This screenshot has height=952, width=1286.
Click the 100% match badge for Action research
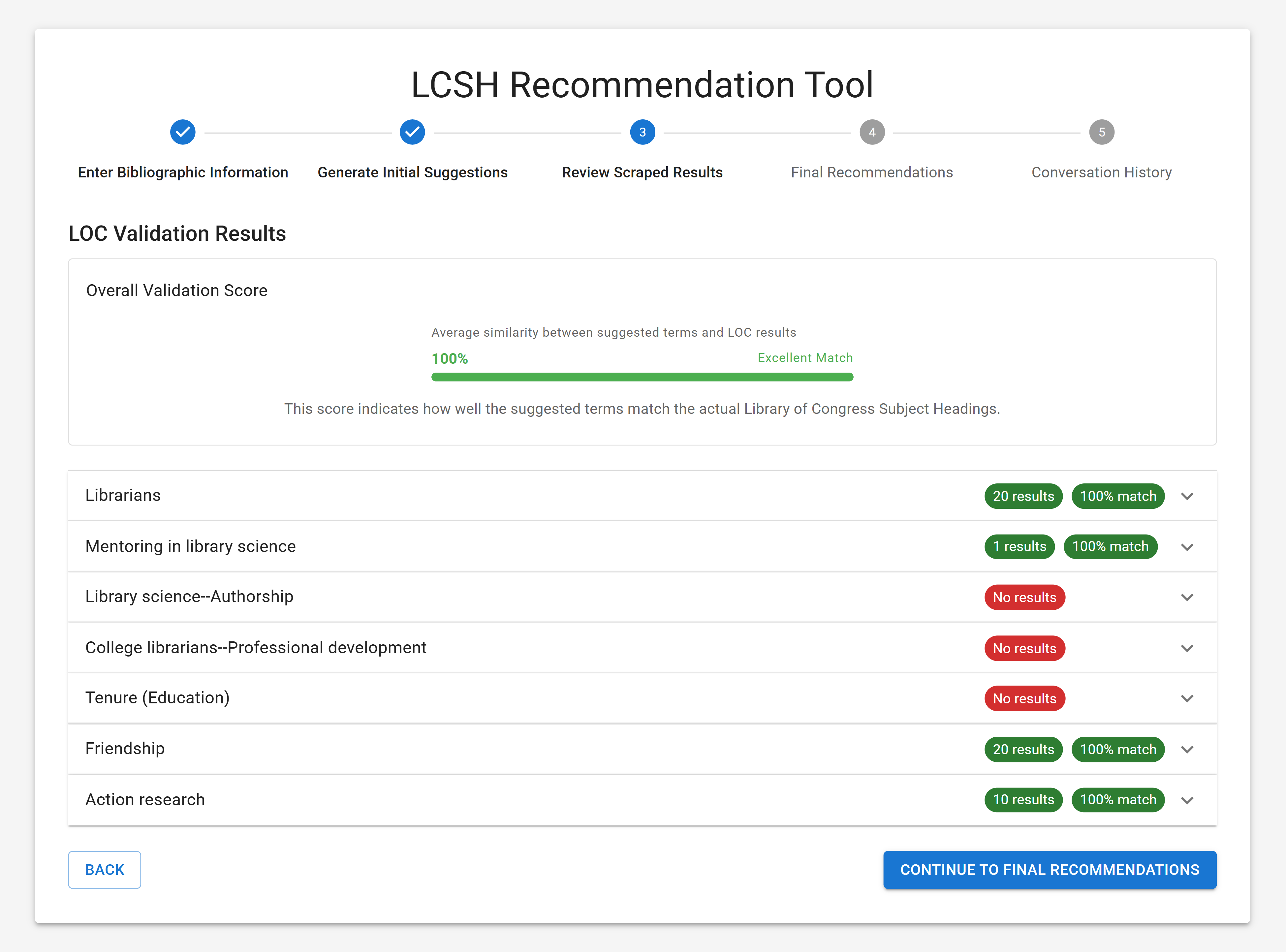(x=1118, y=800)
